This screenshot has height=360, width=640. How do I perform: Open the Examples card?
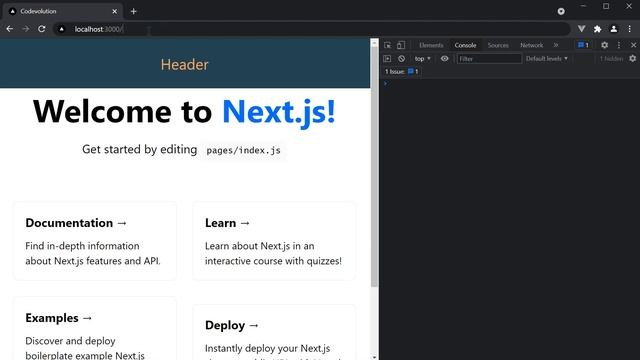pos(95,329)
